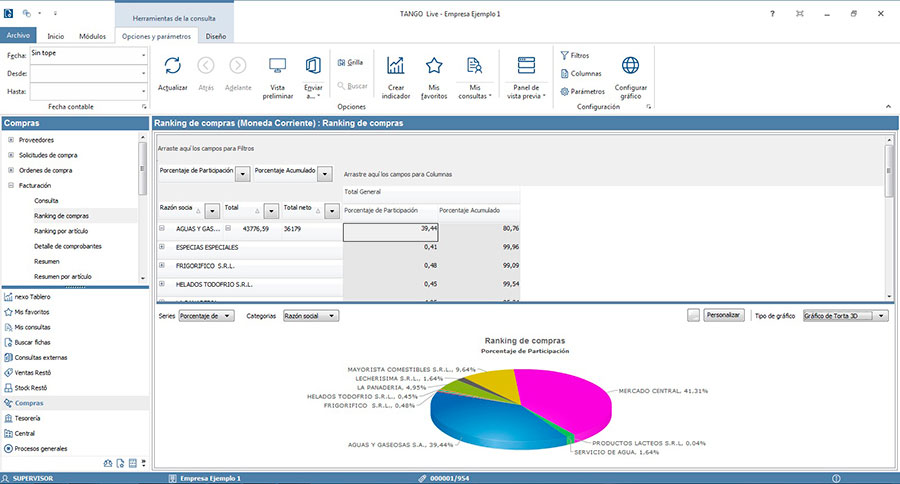Open the Filtros funnel option
The width and height of the screenshot is (900, 484).
point(575,55)
